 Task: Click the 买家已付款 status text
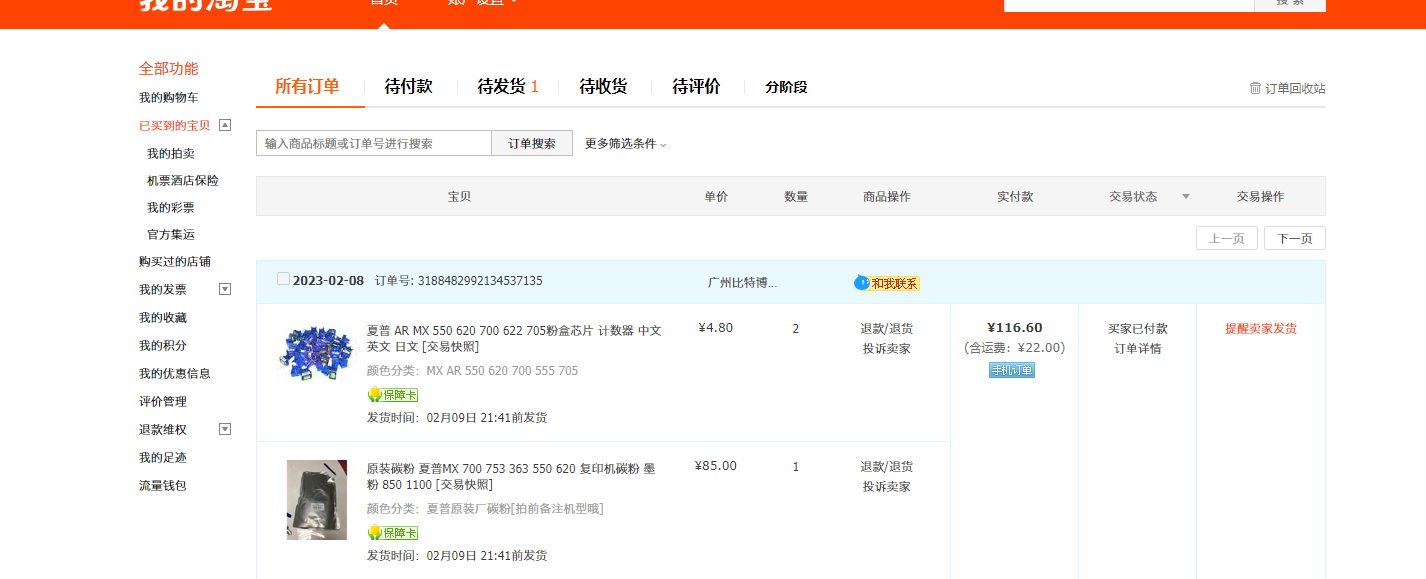1138,329
